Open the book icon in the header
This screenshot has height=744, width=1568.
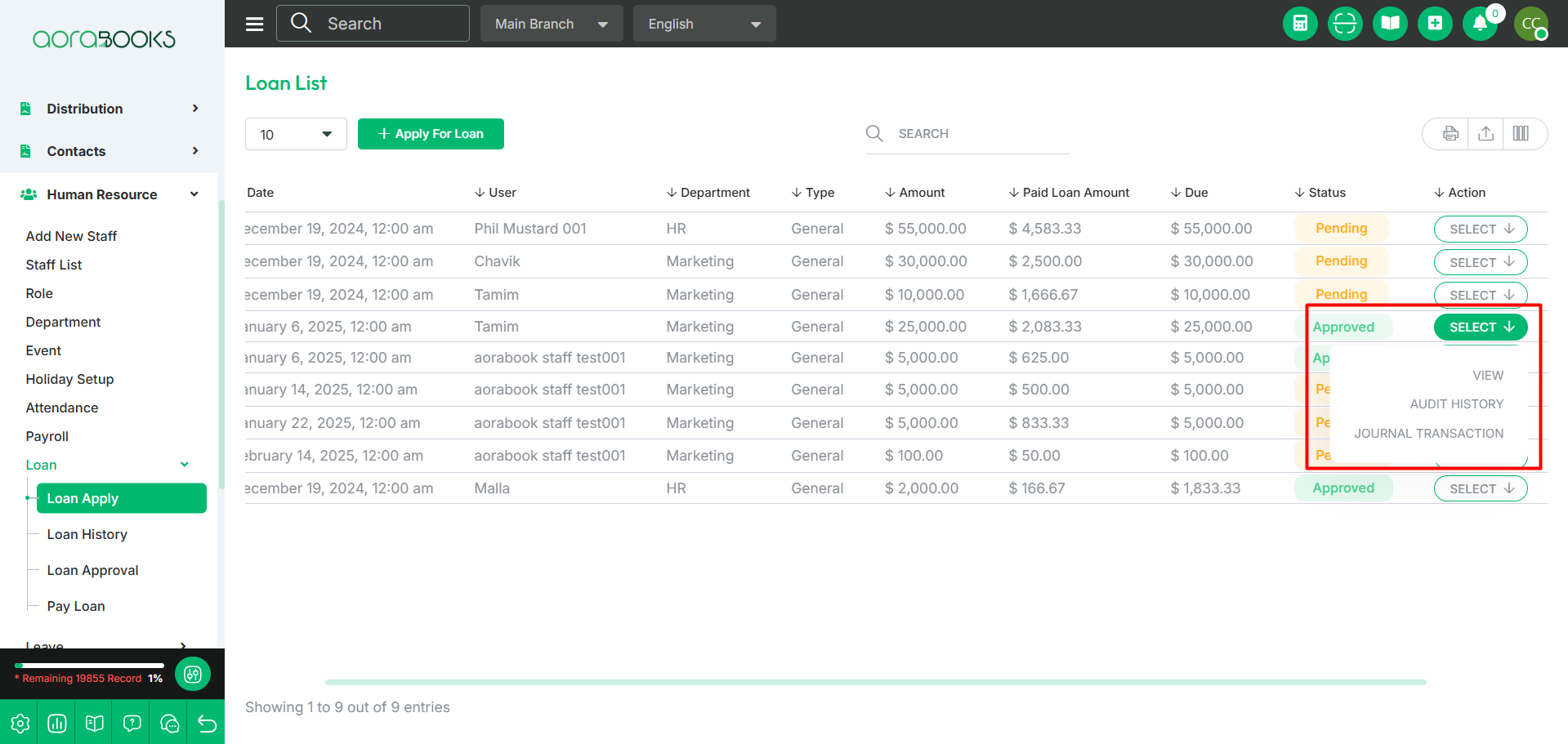point(1390,23)
